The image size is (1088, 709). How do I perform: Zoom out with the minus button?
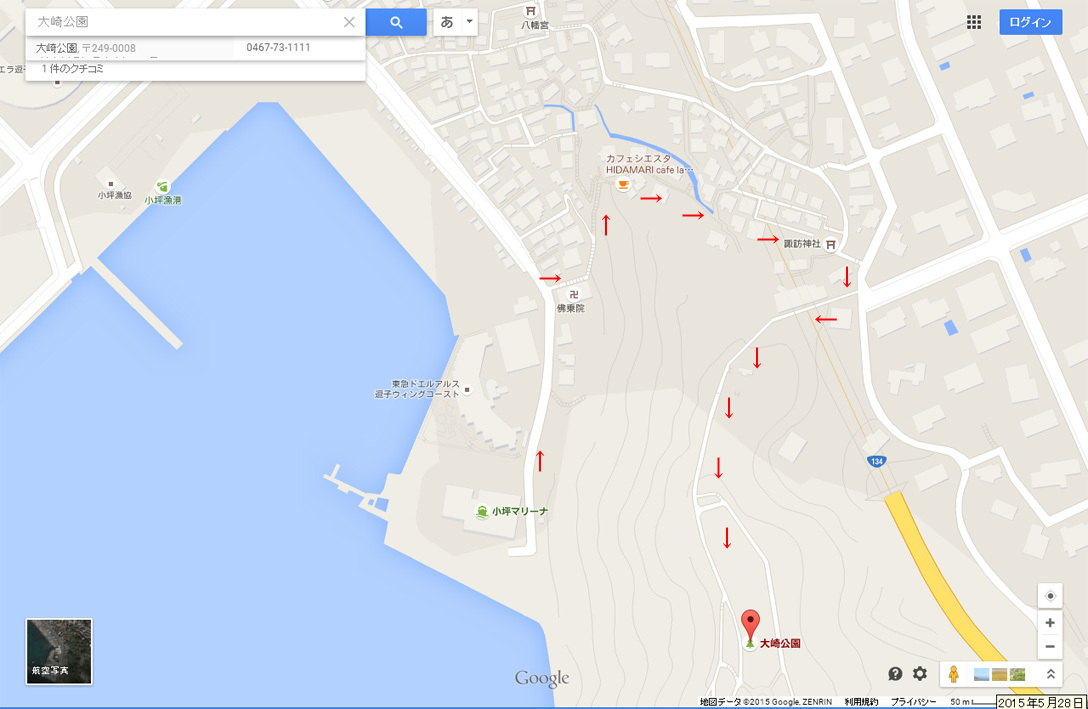click(1050, 647)
